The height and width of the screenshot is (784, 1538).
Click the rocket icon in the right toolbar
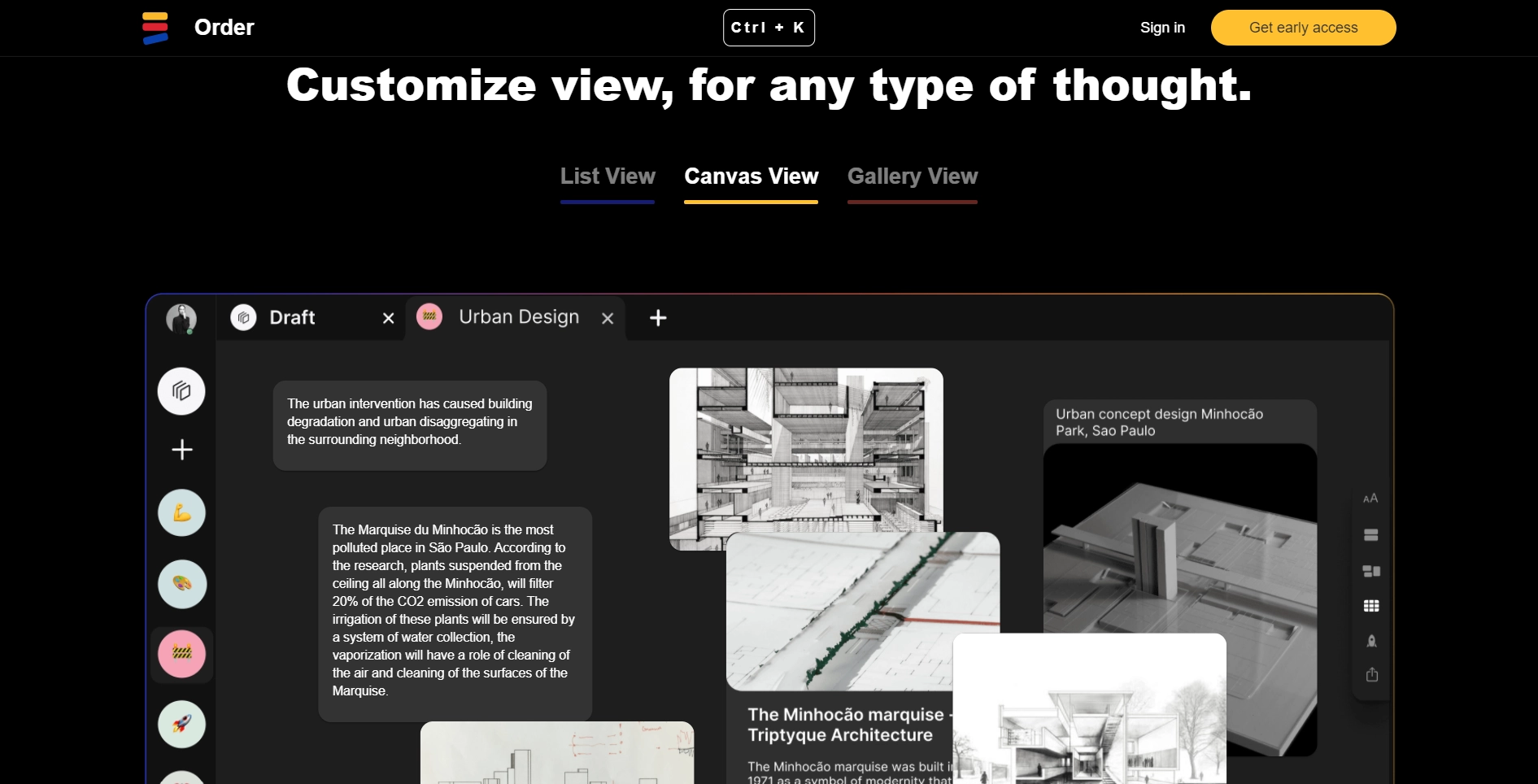1371,640
